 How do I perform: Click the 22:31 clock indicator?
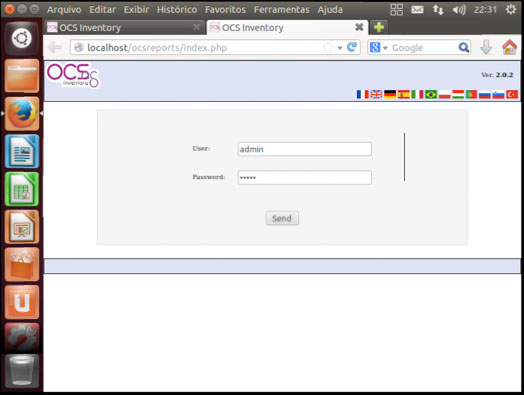(485, 10)
